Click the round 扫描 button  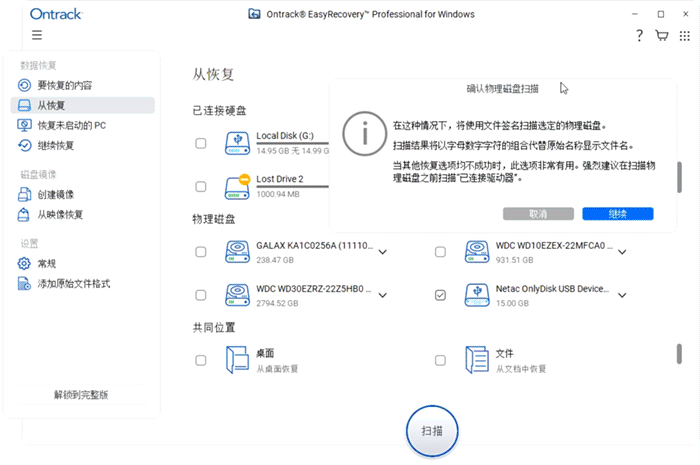(432, 431)
